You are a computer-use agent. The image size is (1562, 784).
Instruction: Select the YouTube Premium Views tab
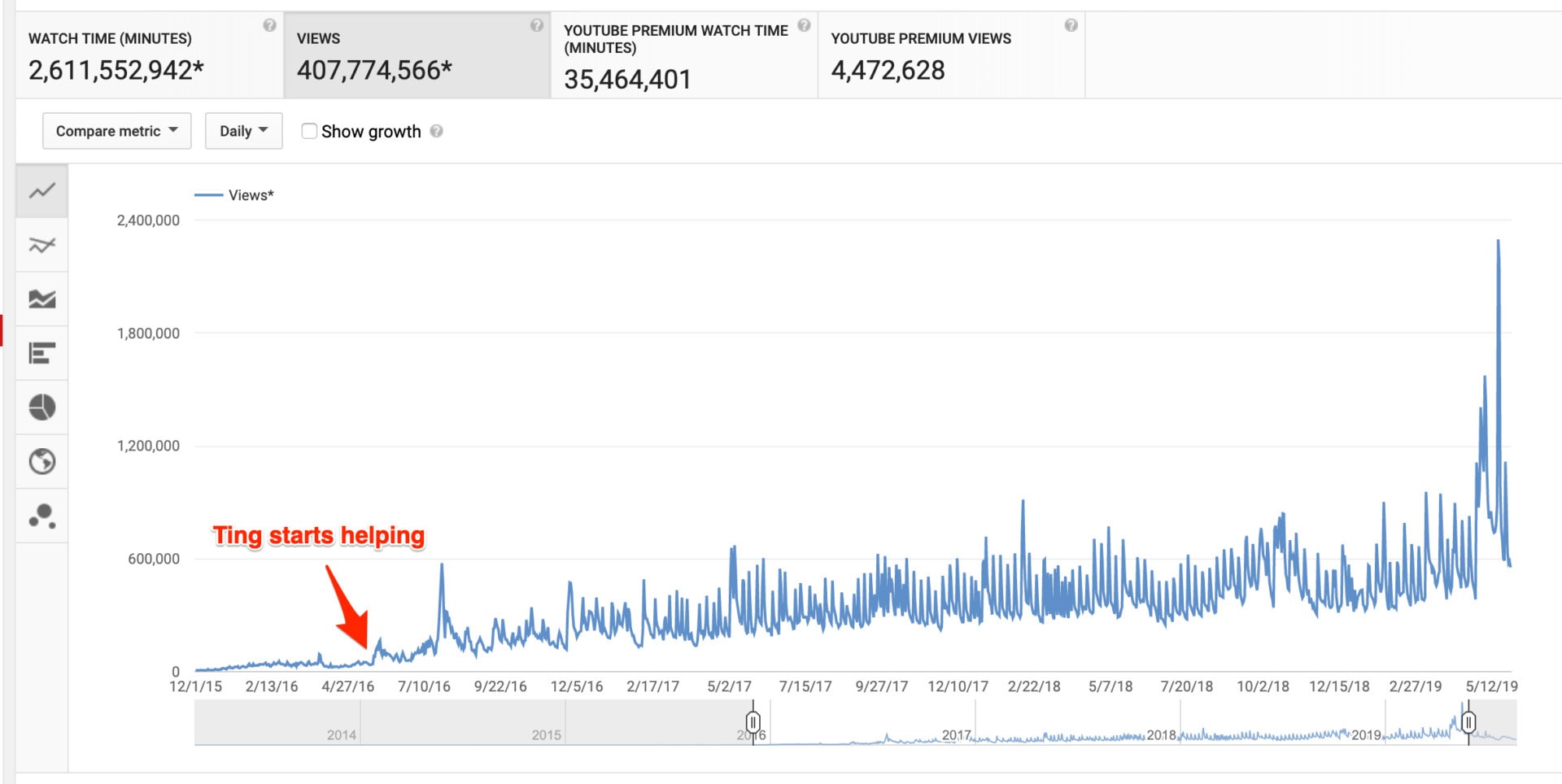coord(951,55)
